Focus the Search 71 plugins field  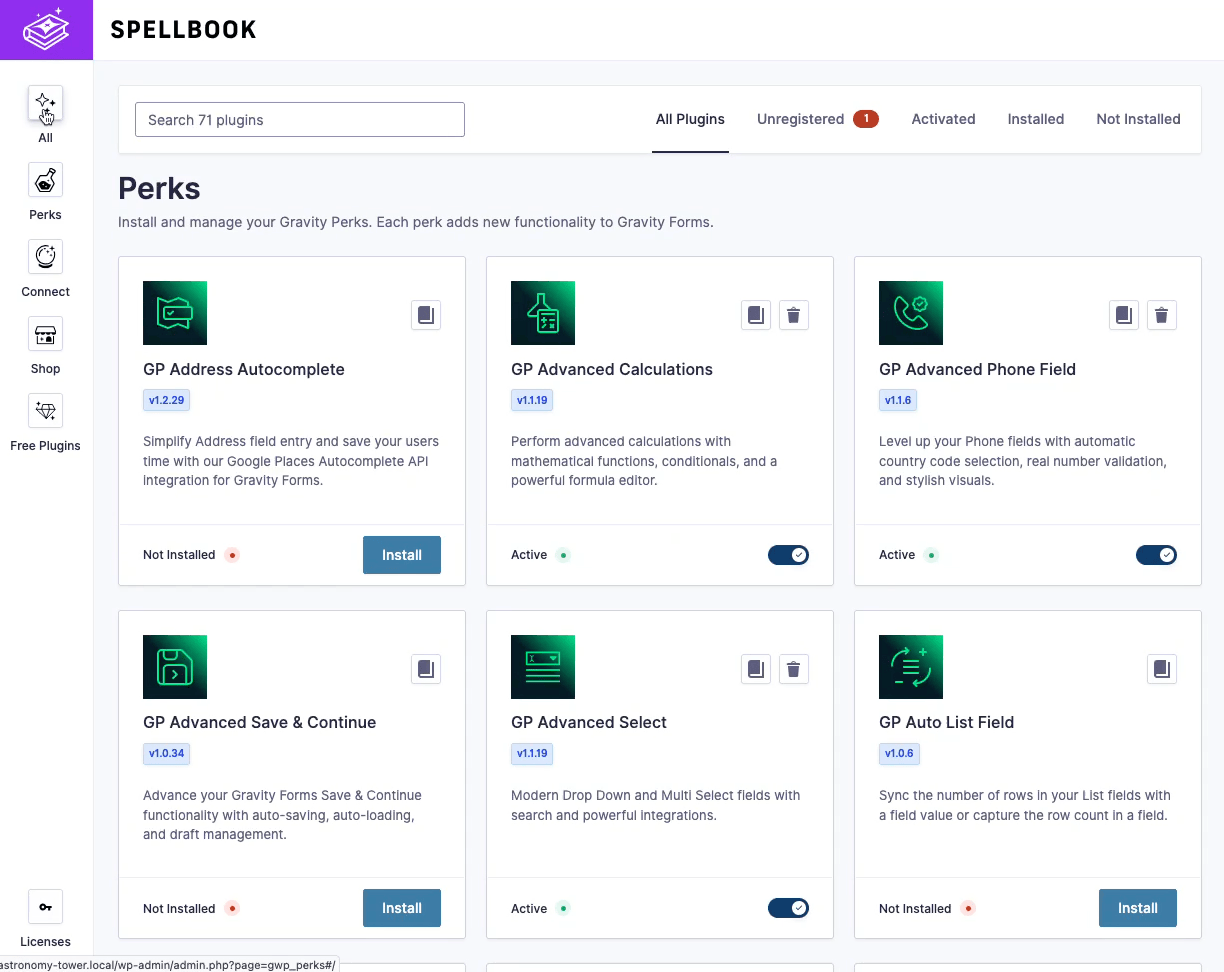tap(300, 120)
